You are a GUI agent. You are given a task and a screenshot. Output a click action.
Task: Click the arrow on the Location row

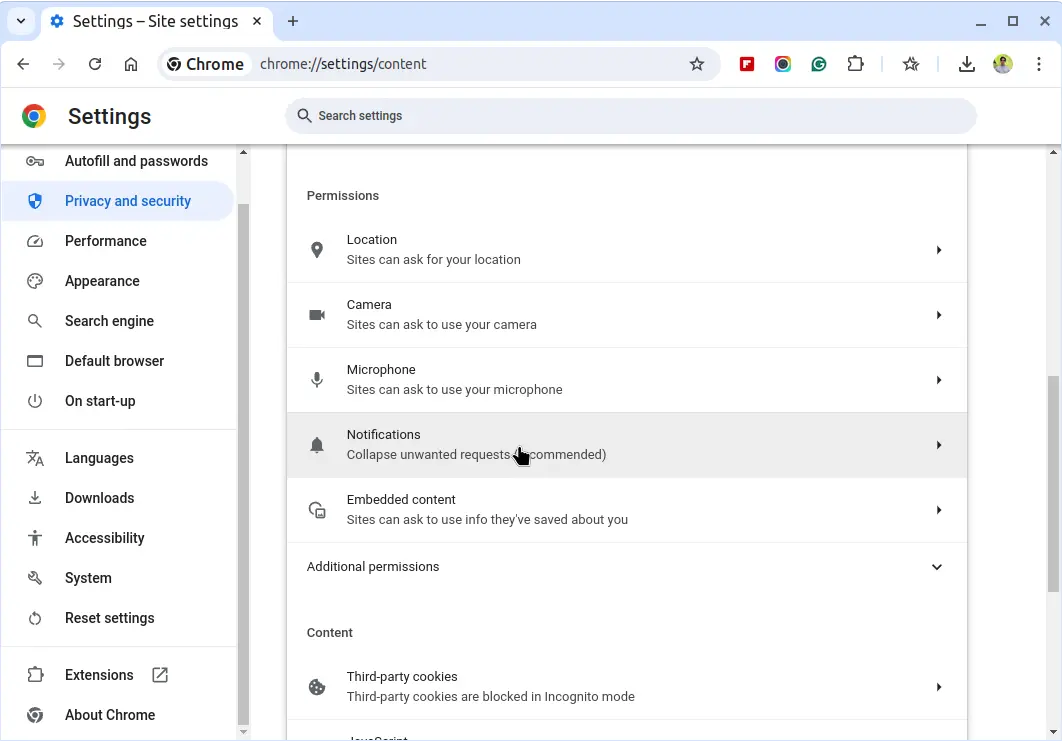coord(939,250)
